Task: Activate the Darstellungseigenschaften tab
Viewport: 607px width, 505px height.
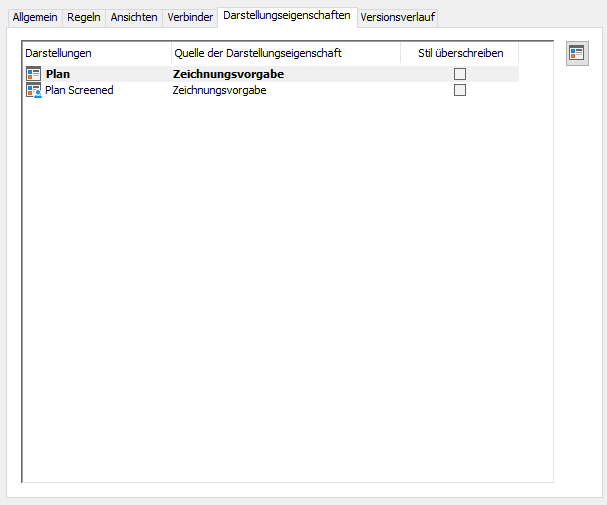Action: (x=287, y=16)
